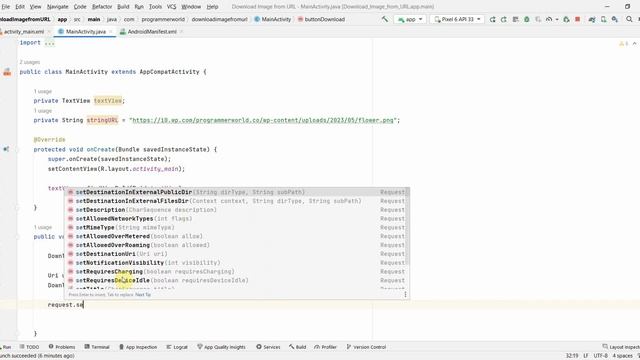Select setRequiresDeviceIdle suggestion
The height and width of the screenshot is (360, 640).
237,280
